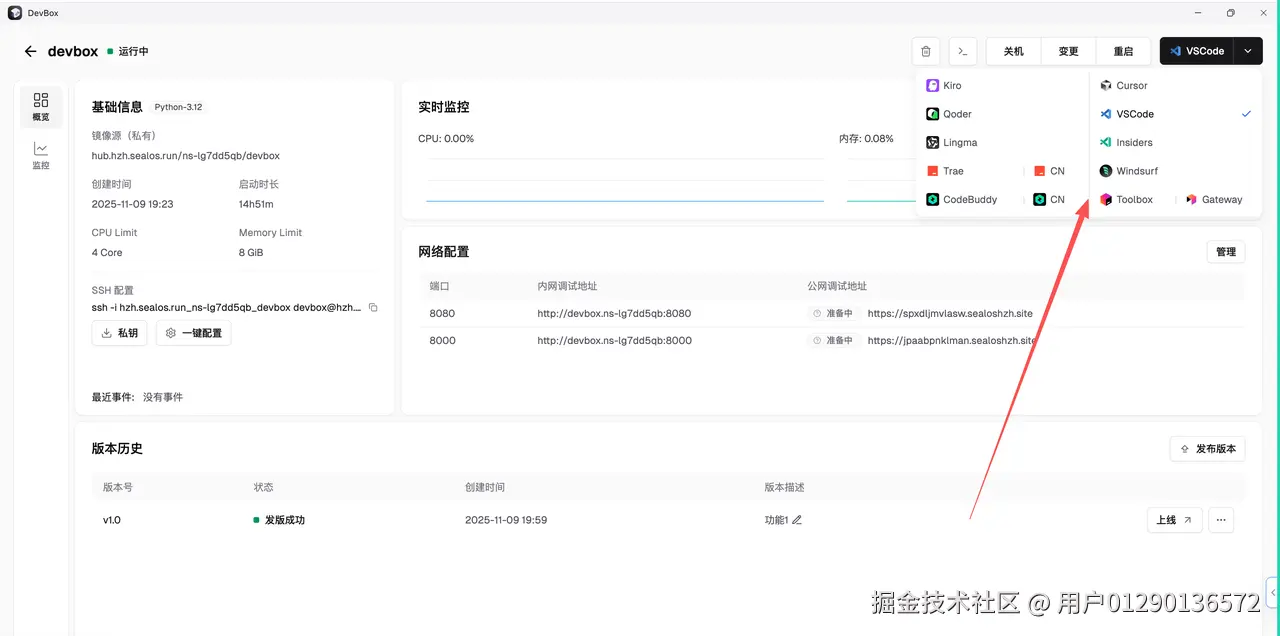
Task: Click the 上线 deploy button for v1.0
Action: click(x=1174, y=520)
